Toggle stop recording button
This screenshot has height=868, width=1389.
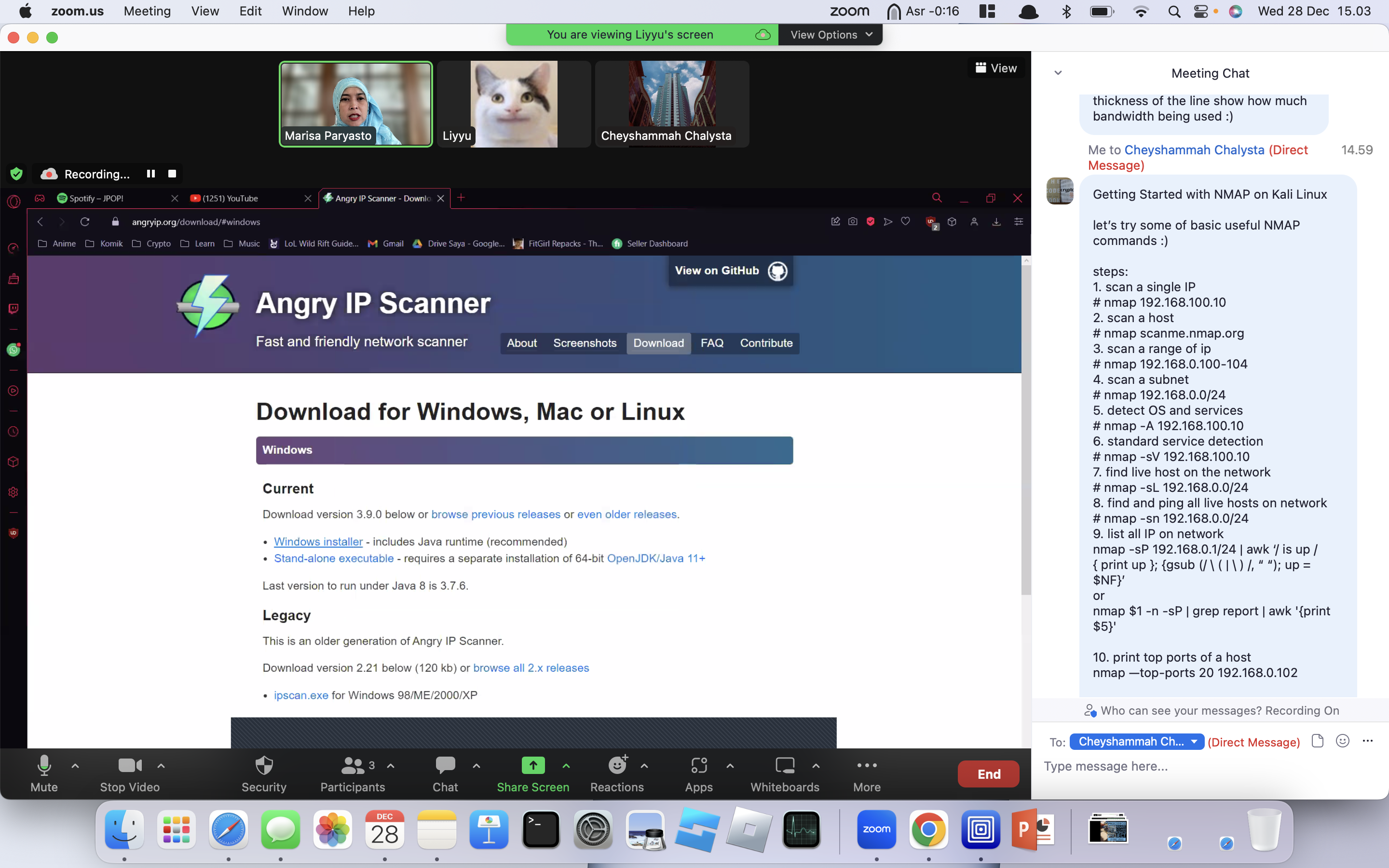click(x=171, y=173)
